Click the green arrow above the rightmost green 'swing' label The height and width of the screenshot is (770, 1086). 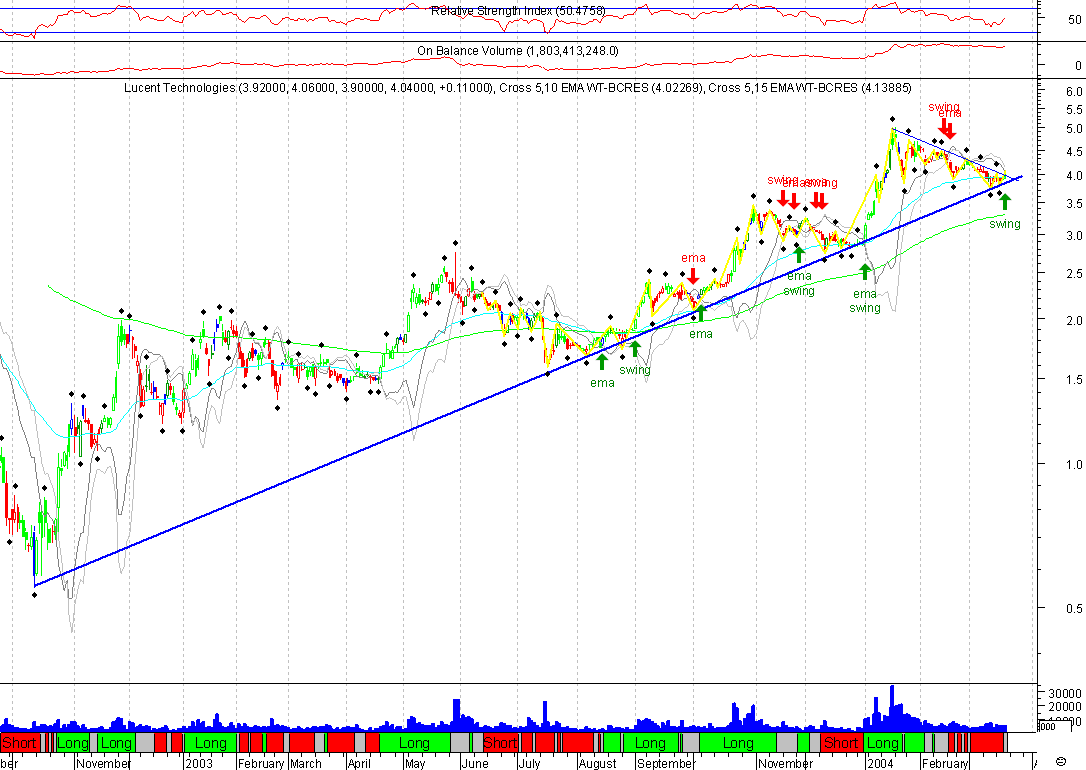click(x=1005, y=202)
